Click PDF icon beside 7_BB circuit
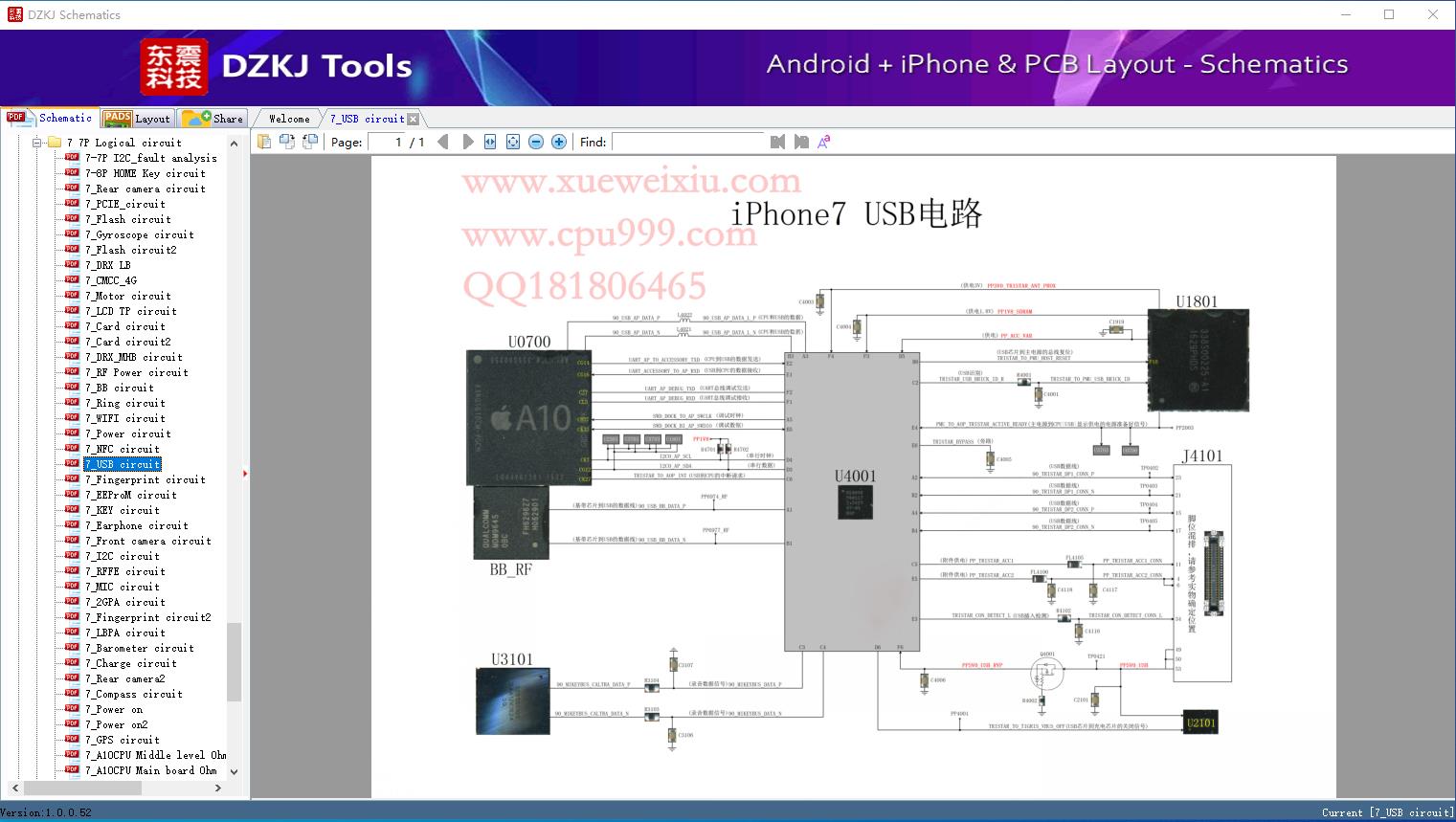 (x=72, y=387)
